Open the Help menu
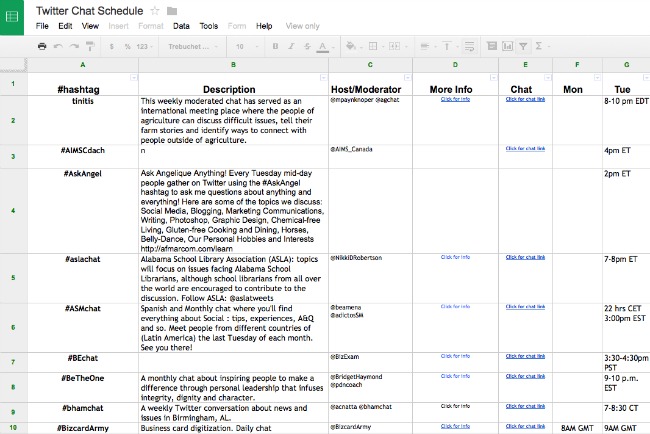Viewport: 650px width, 434px height. click(264, 26)
